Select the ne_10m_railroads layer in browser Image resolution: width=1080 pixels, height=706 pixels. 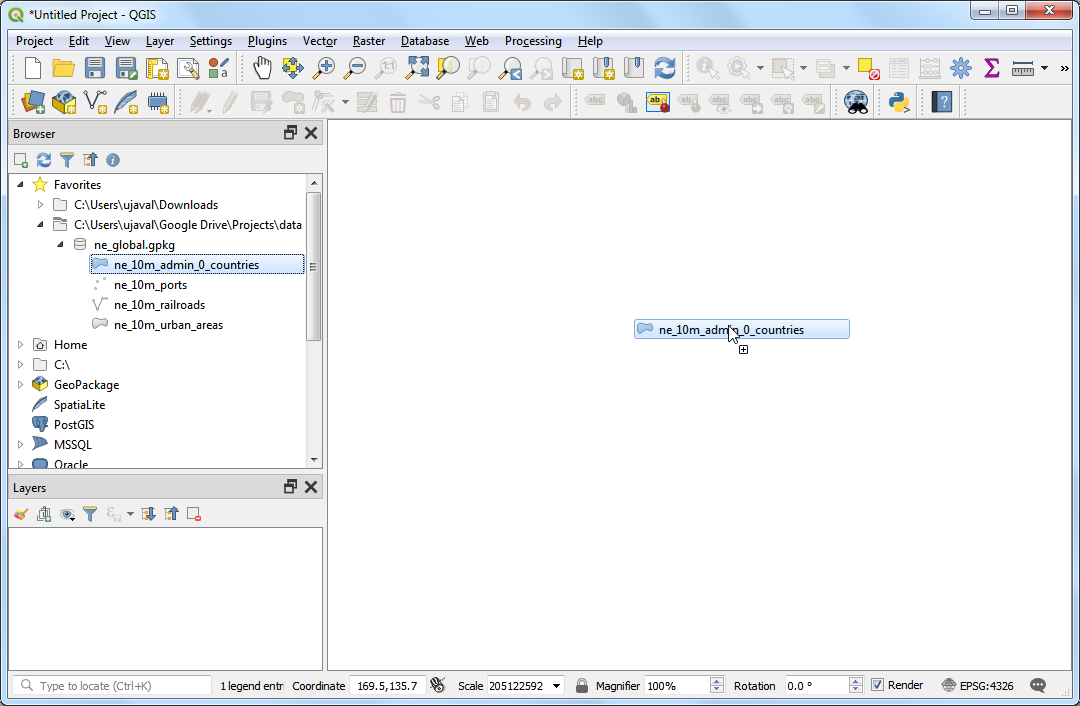click(159, 305)
